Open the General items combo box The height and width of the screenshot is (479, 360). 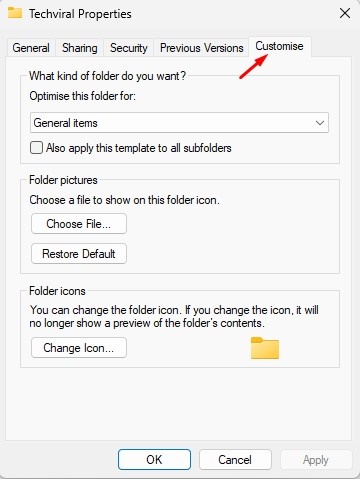[179, 123]
